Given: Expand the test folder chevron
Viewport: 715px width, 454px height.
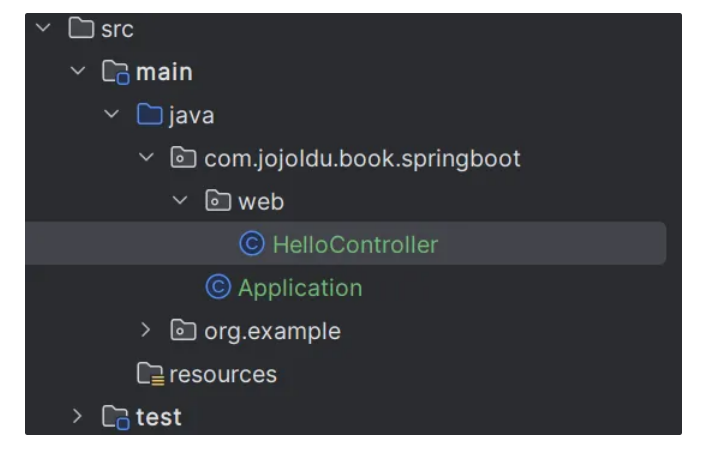Looking at the screenshot, I should tap(78, 416).
